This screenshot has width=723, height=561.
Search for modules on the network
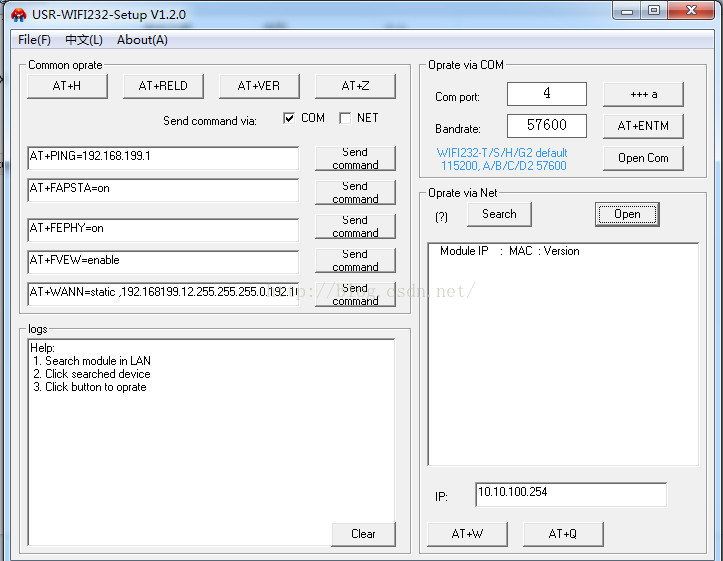point(499,214)
